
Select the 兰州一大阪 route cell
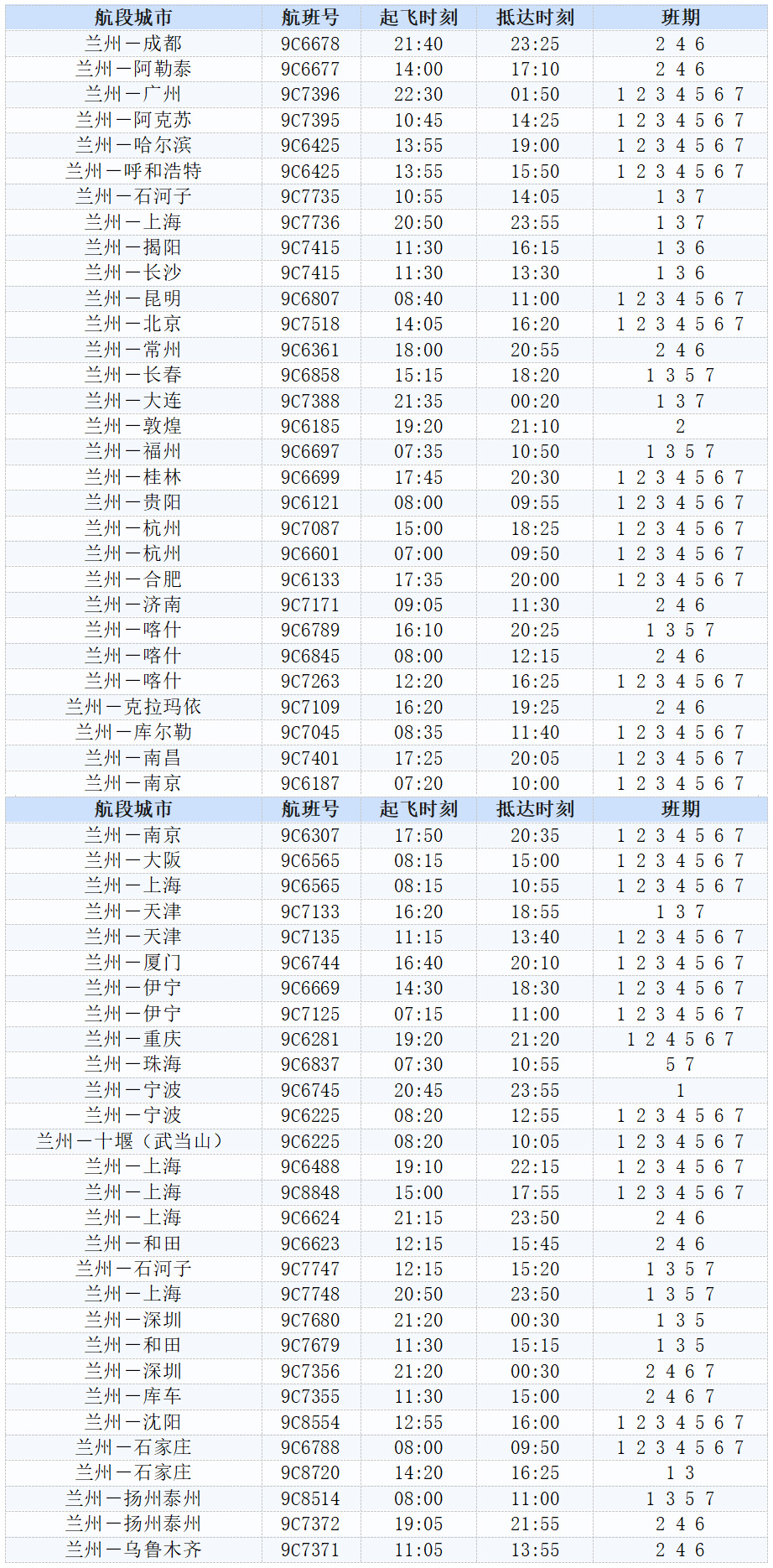[133, 860]
